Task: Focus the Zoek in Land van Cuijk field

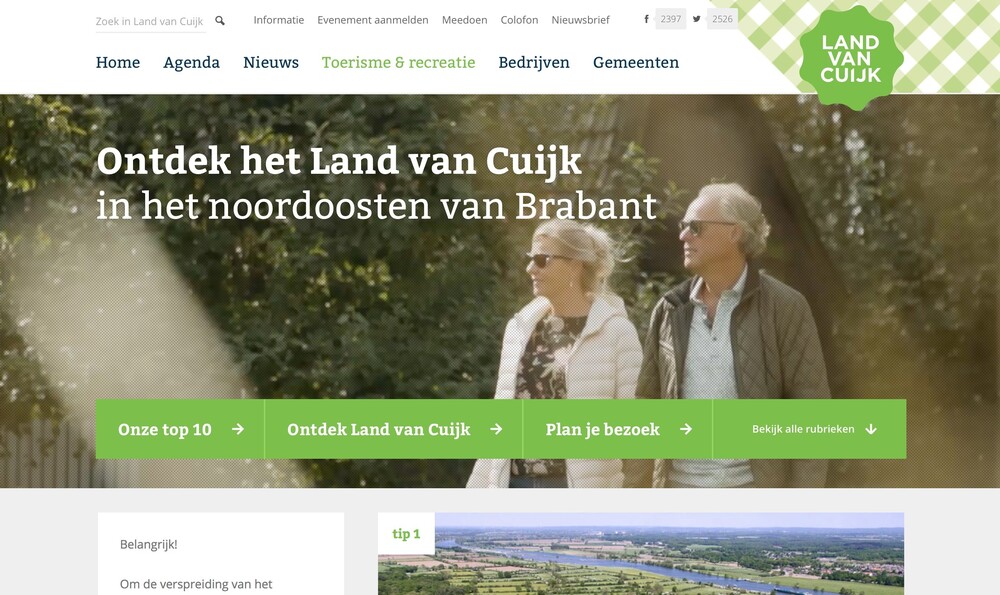Action: (151, 21)
